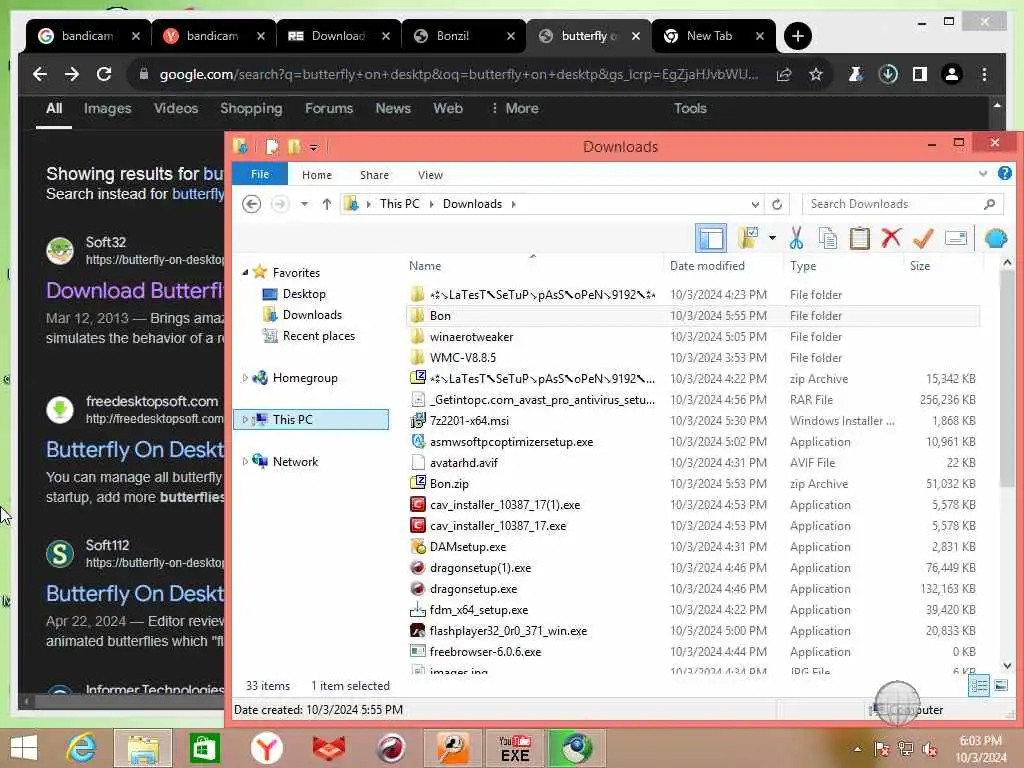Open the File ribbon tab
The image size is (1024, 768).
[x=260, y=174]
